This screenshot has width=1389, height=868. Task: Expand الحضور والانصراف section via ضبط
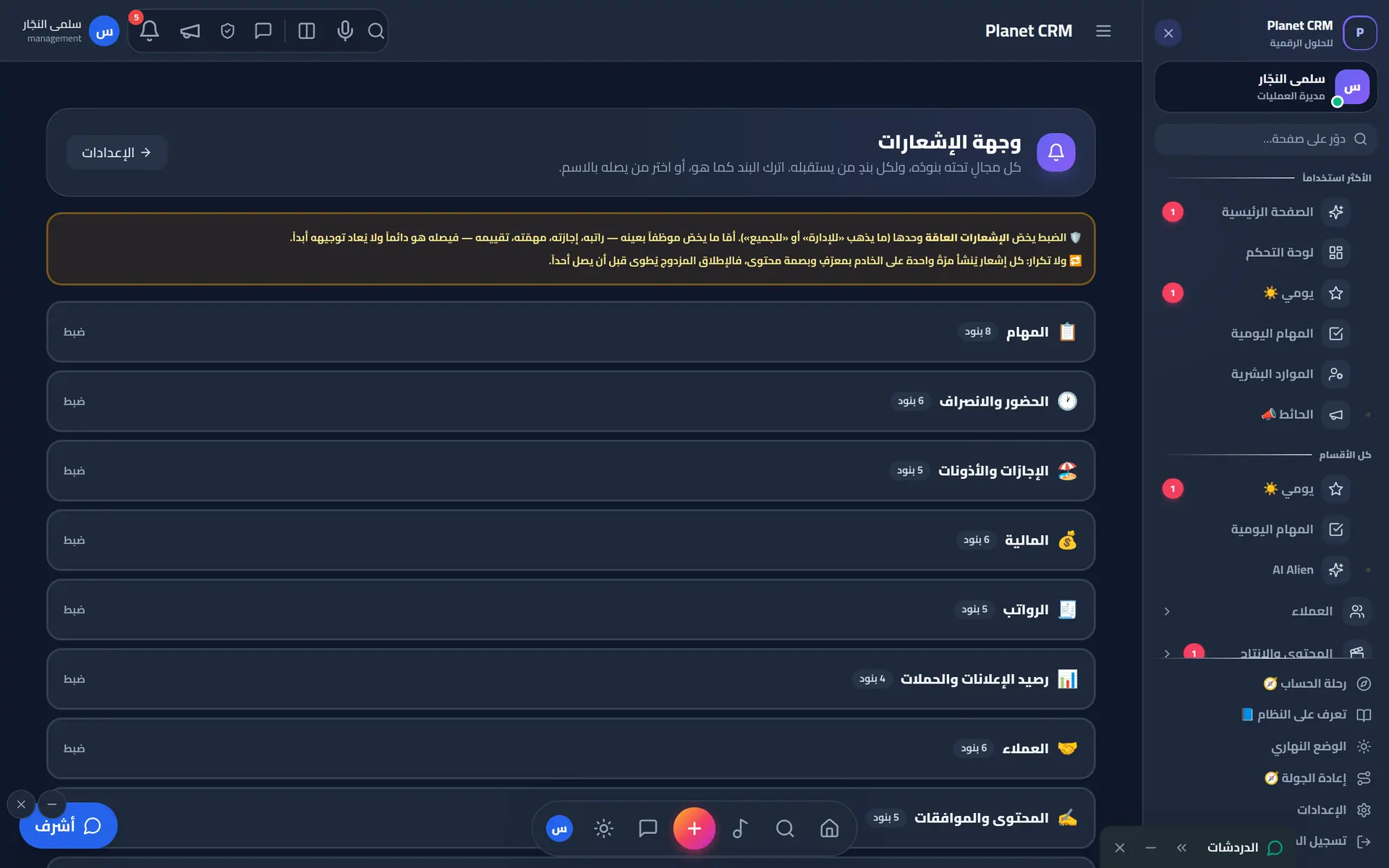tap(74, 401)
